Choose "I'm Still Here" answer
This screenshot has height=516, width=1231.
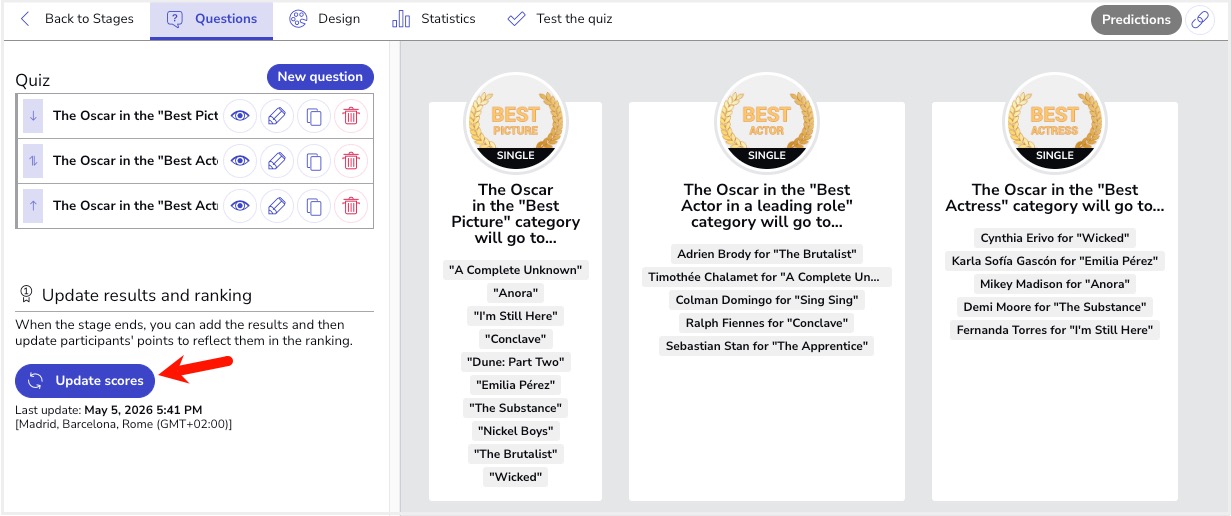[x=515, y=316]
